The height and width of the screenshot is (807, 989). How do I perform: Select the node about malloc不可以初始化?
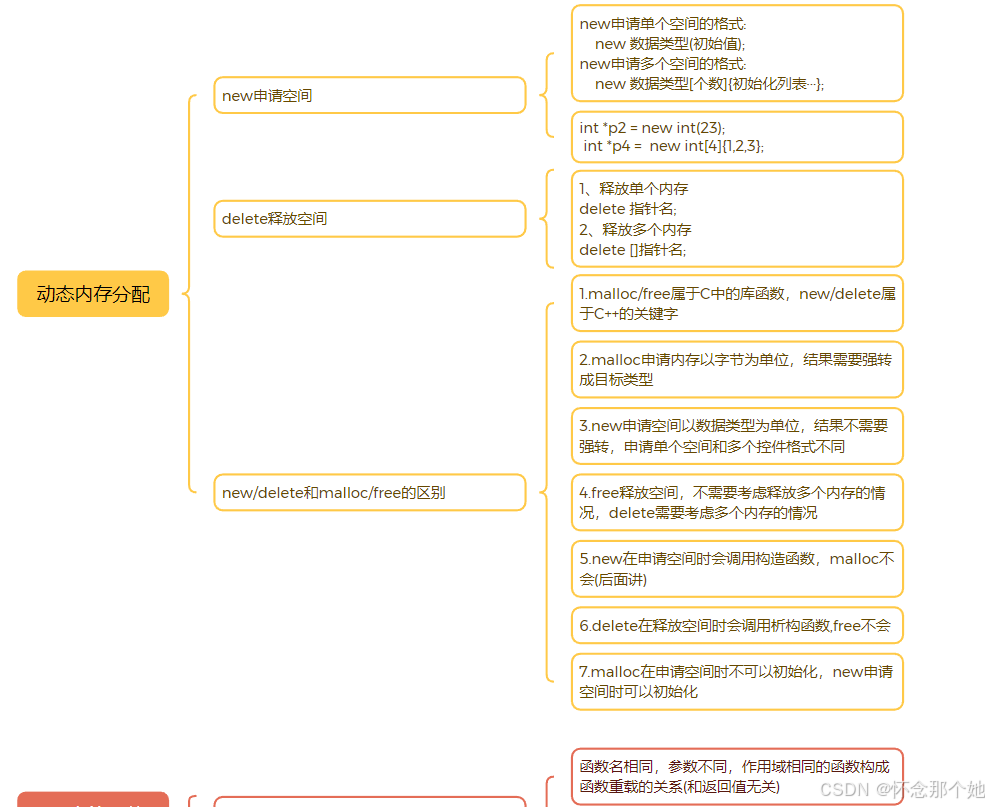737,681
